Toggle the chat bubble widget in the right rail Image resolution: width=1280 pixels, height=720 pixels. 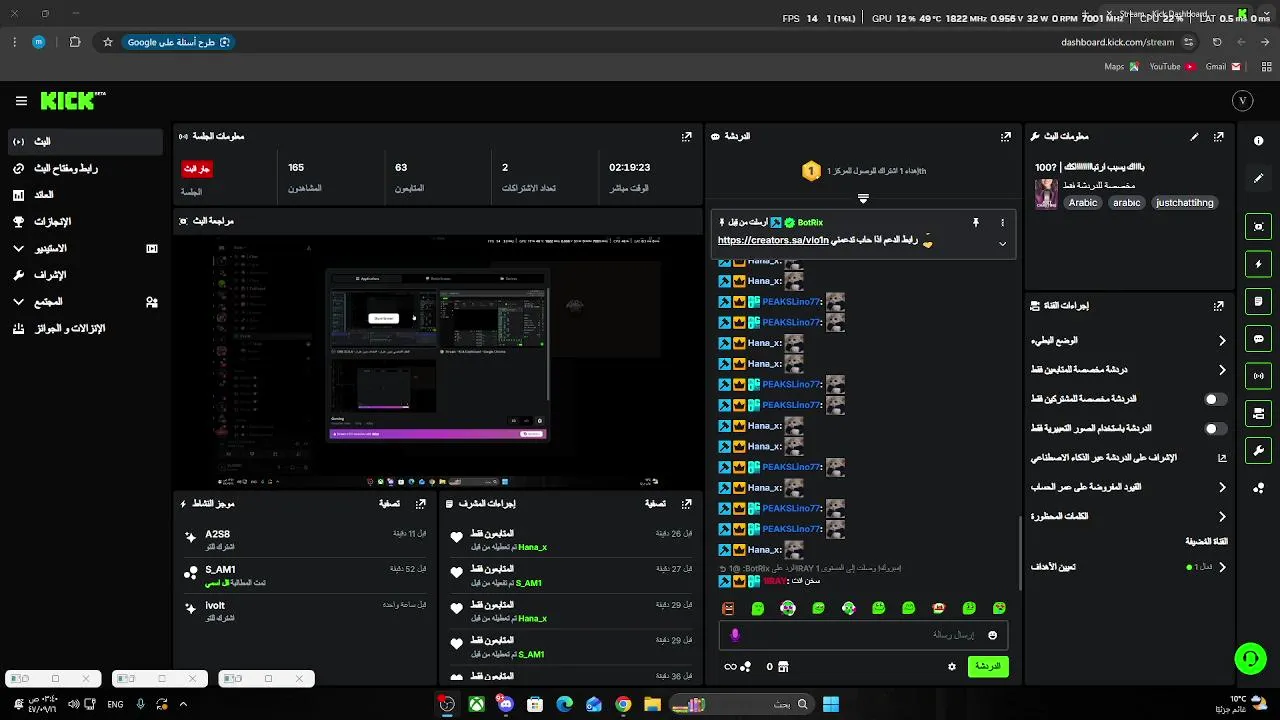1259,339
